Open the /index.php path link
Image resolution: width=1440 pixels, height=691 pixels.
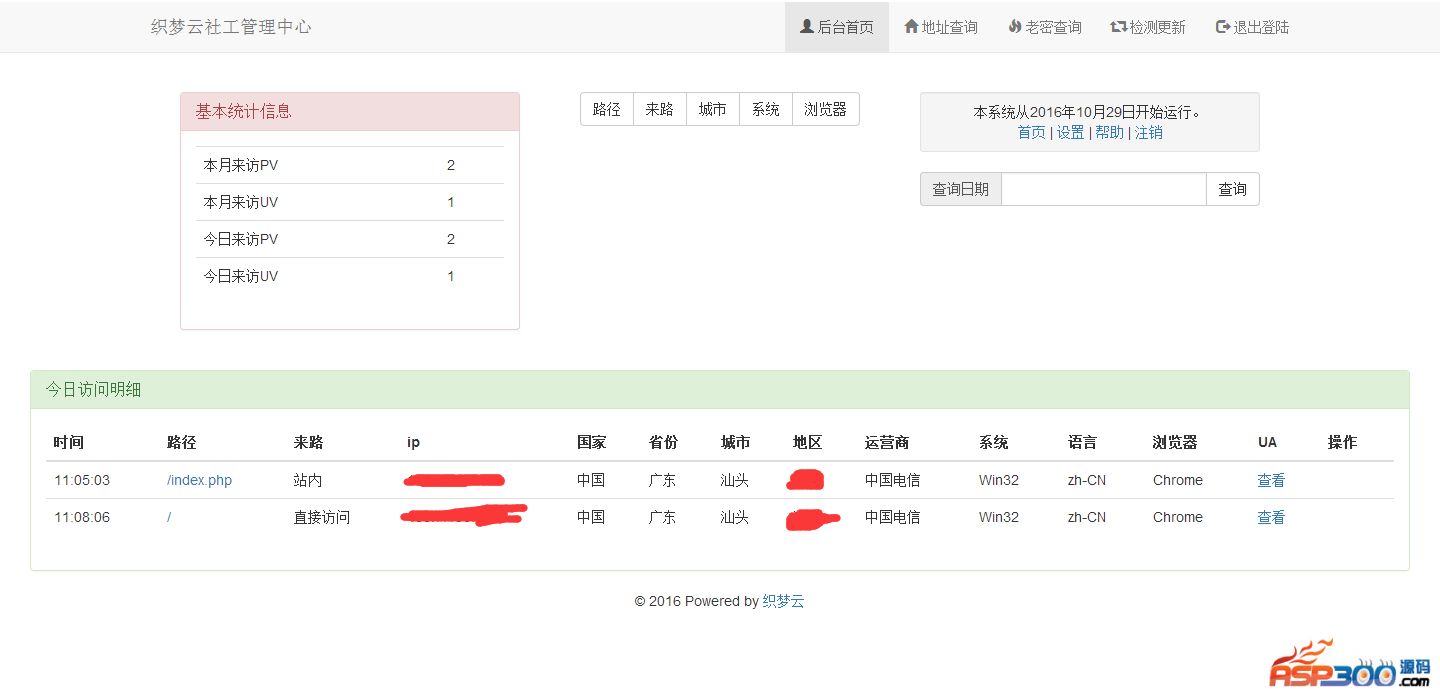(200, 480)
